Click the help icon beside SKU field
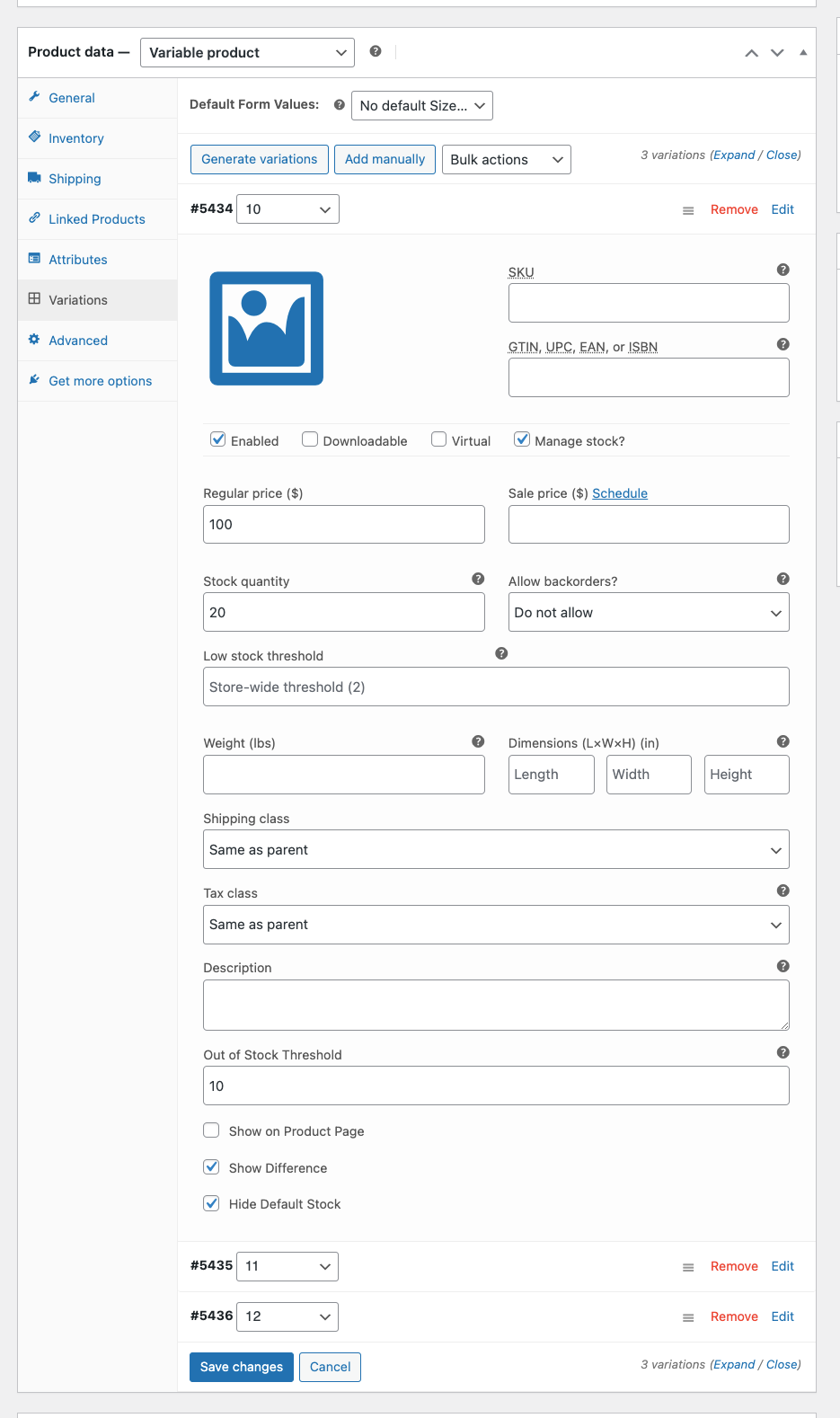The image size is (840, 1418). pos(783,270)
